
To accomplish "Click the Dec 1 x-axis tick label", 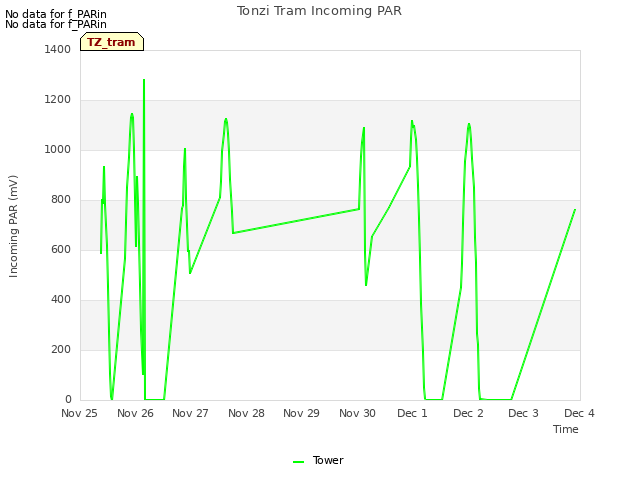I will point(412,413).
